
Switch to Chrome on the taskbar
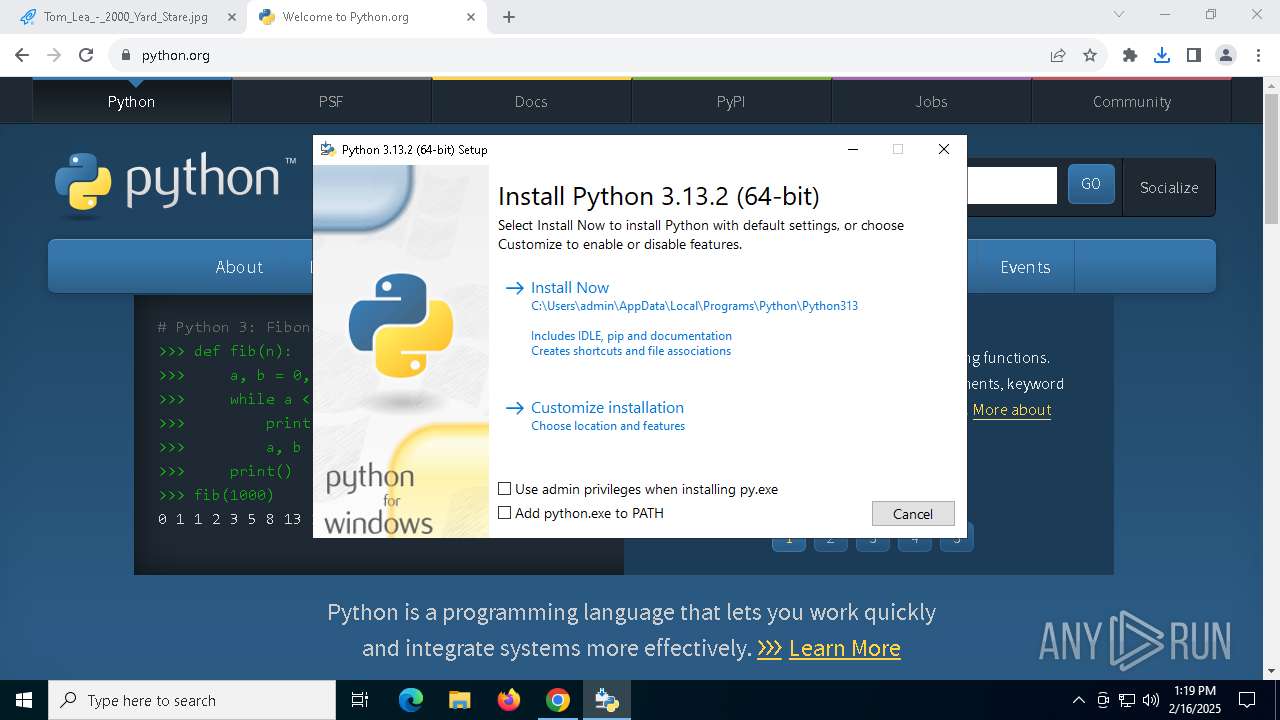pos(558,700)
